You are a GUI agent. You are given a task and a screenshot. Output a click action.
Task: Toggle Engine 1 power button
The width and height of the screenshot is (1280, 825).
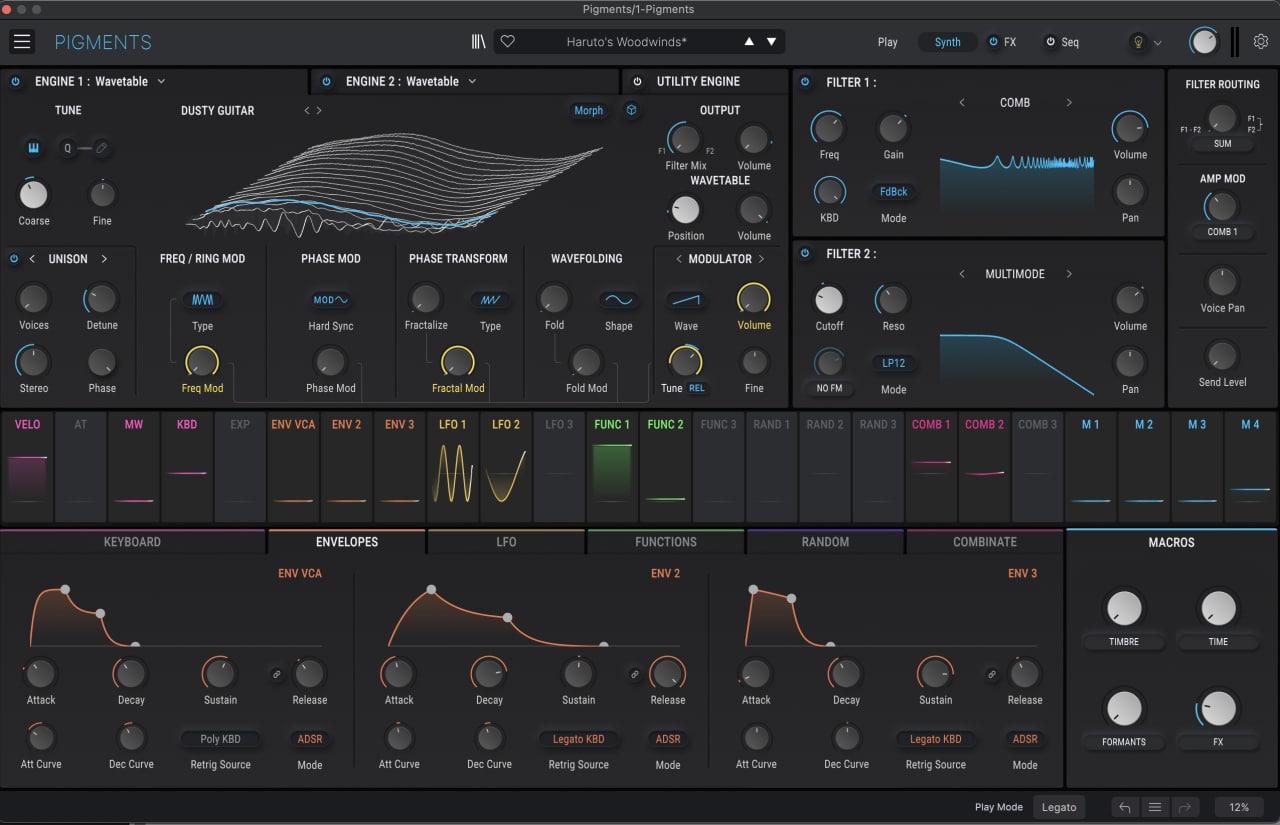14,81
